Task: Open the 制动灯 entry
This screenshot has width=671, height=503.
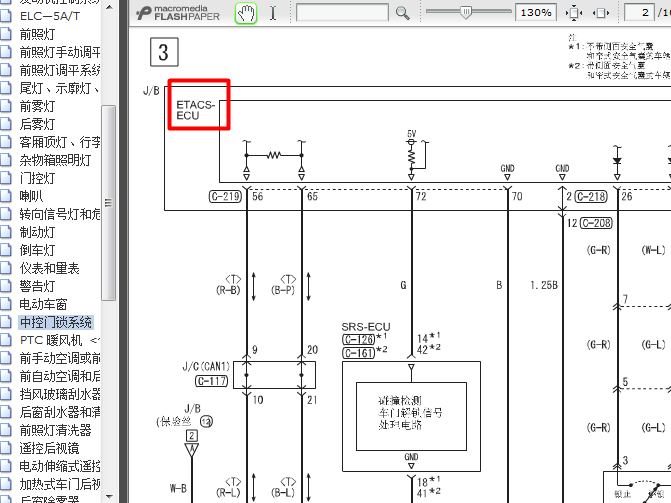Action: (37, 232)
